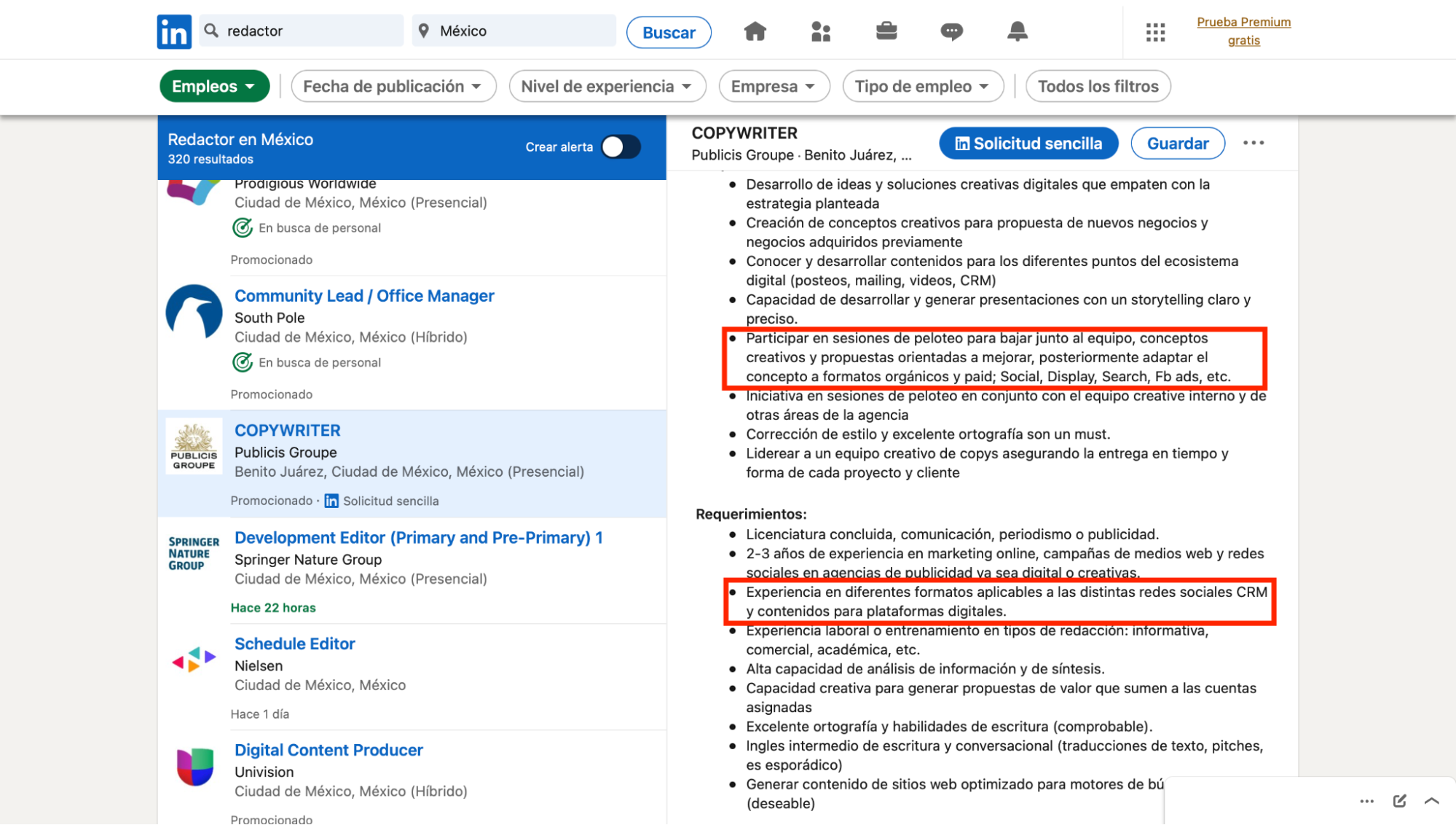Viewport: 1456px width, 825px height.
Task: Open the My Network people icon
Action: point(821,31)
